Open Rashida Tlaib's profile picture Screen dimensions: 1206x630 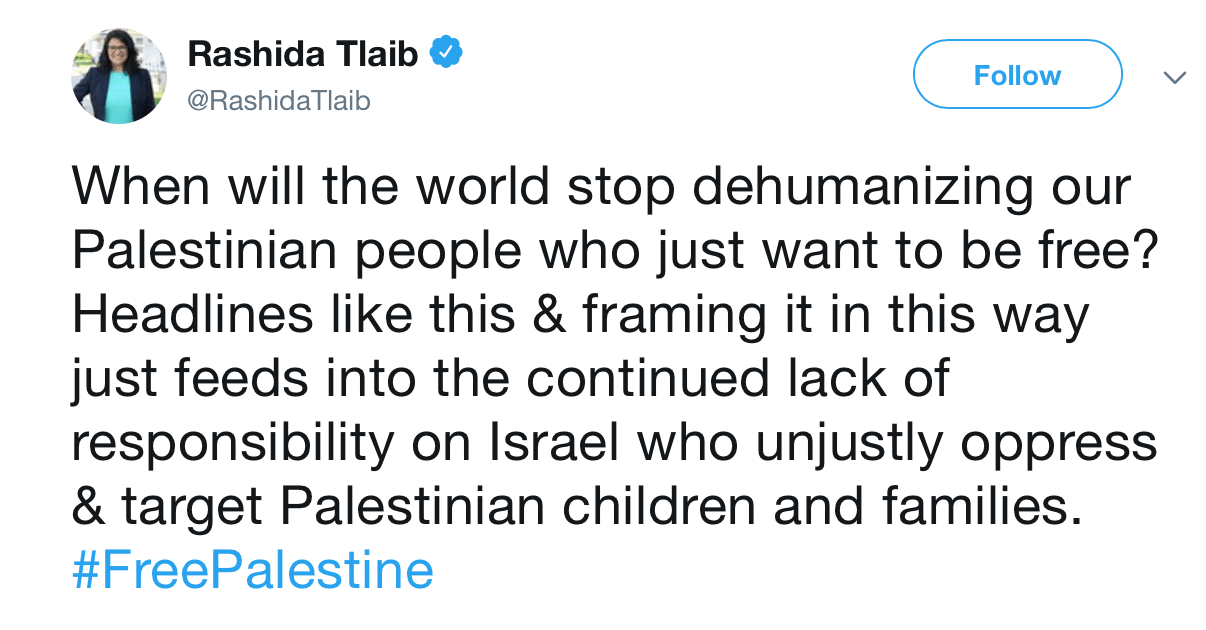click(x=119, y=76)
